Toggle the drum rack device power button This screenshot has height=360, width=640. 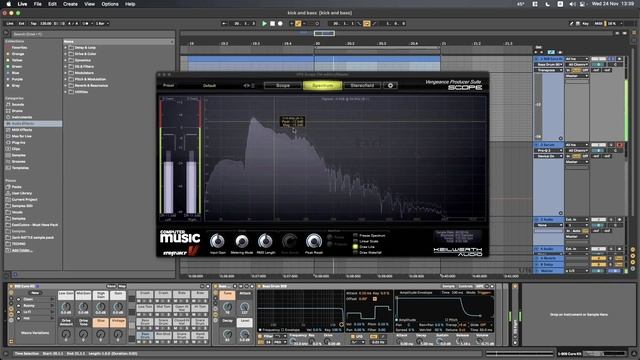(x=11, y=287)
